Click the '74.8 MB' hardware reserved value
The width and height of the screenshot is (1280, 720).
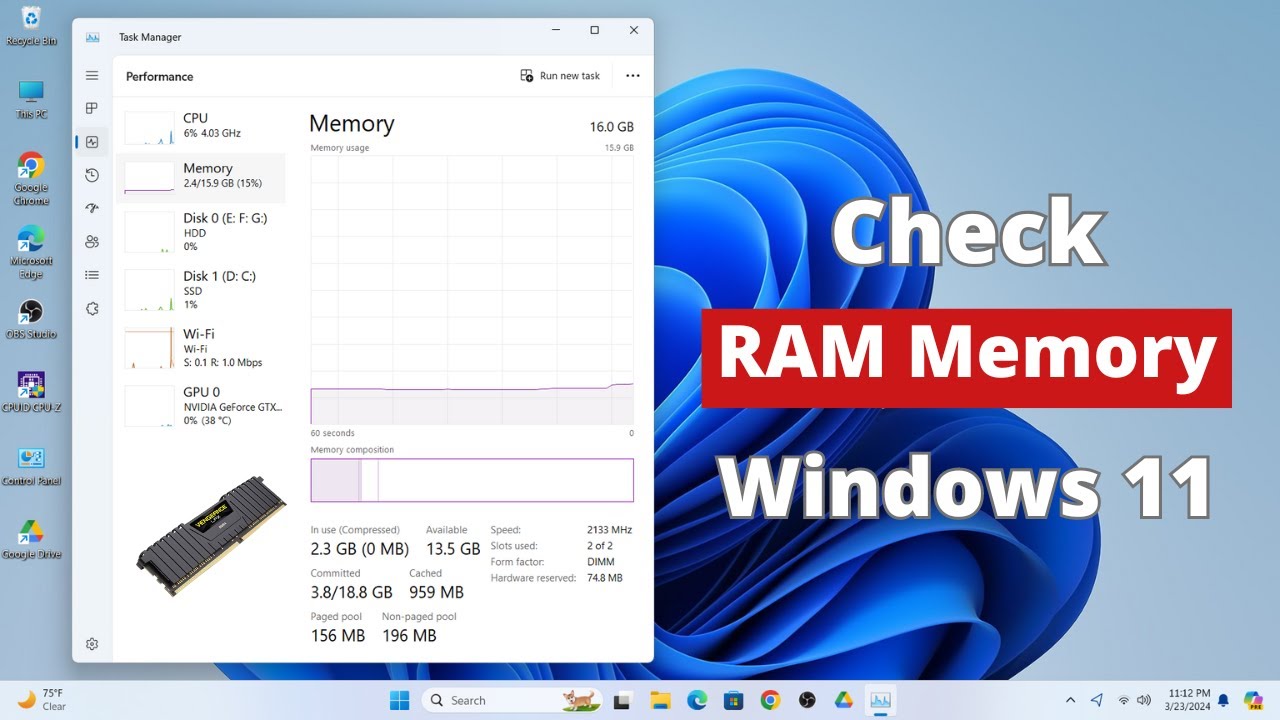click(605, 578)
